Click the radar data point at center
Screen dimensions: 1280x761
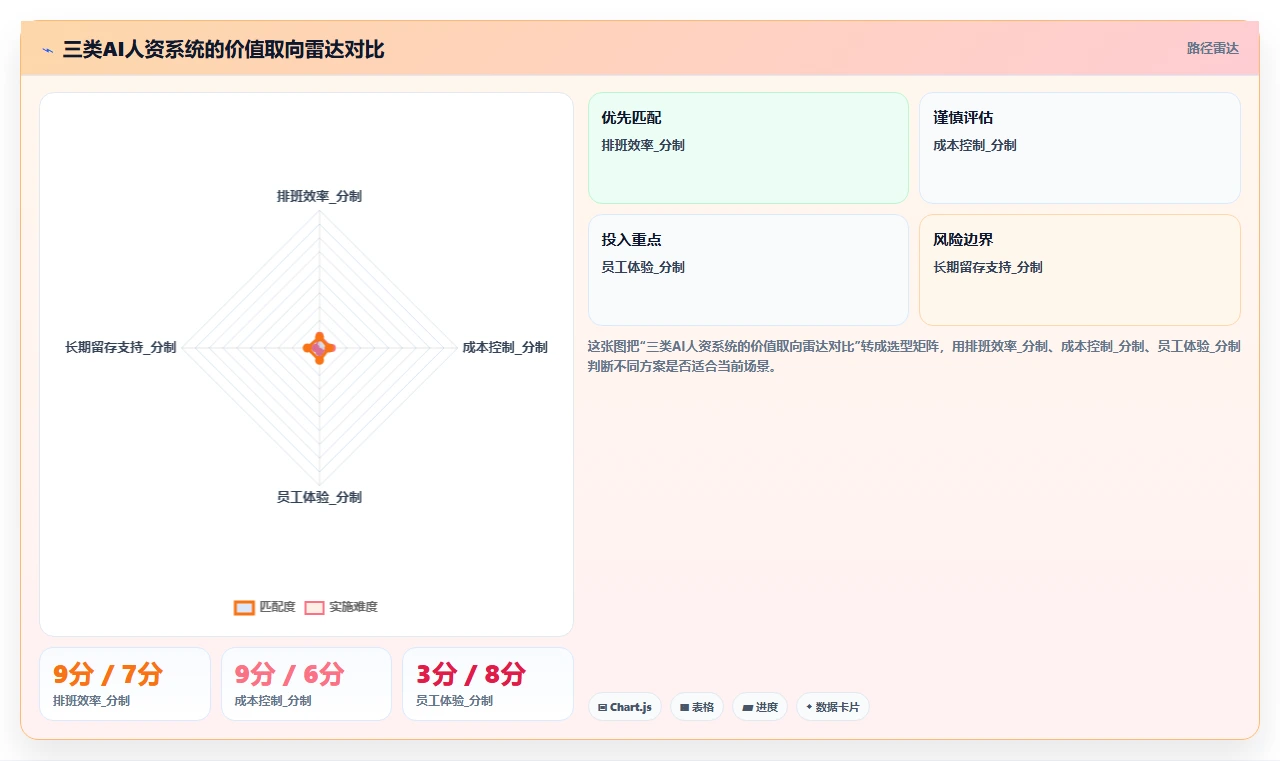(319, 348)
